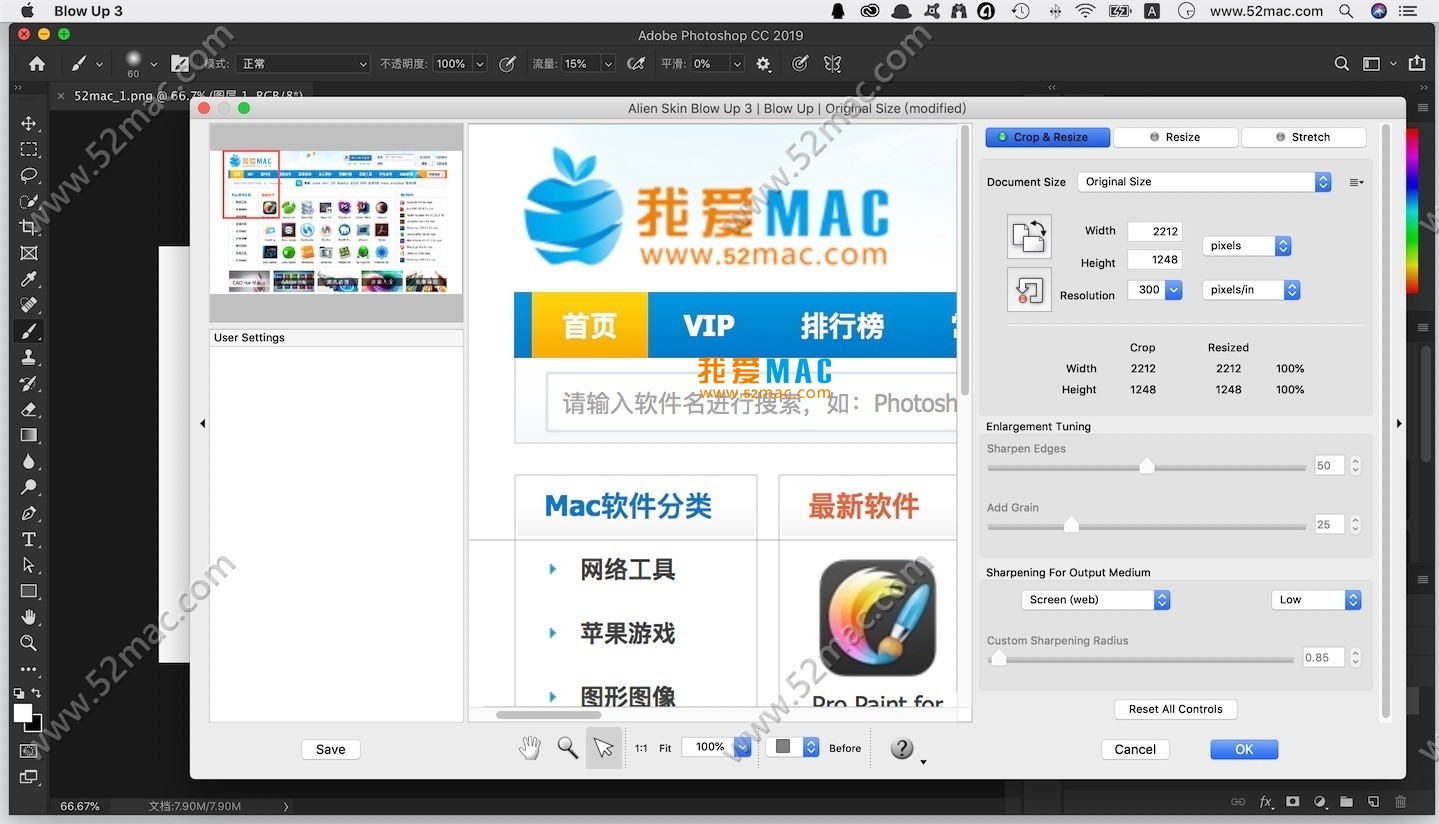
Task: Select the Spot Healing Brush tool
Action: 29,305
